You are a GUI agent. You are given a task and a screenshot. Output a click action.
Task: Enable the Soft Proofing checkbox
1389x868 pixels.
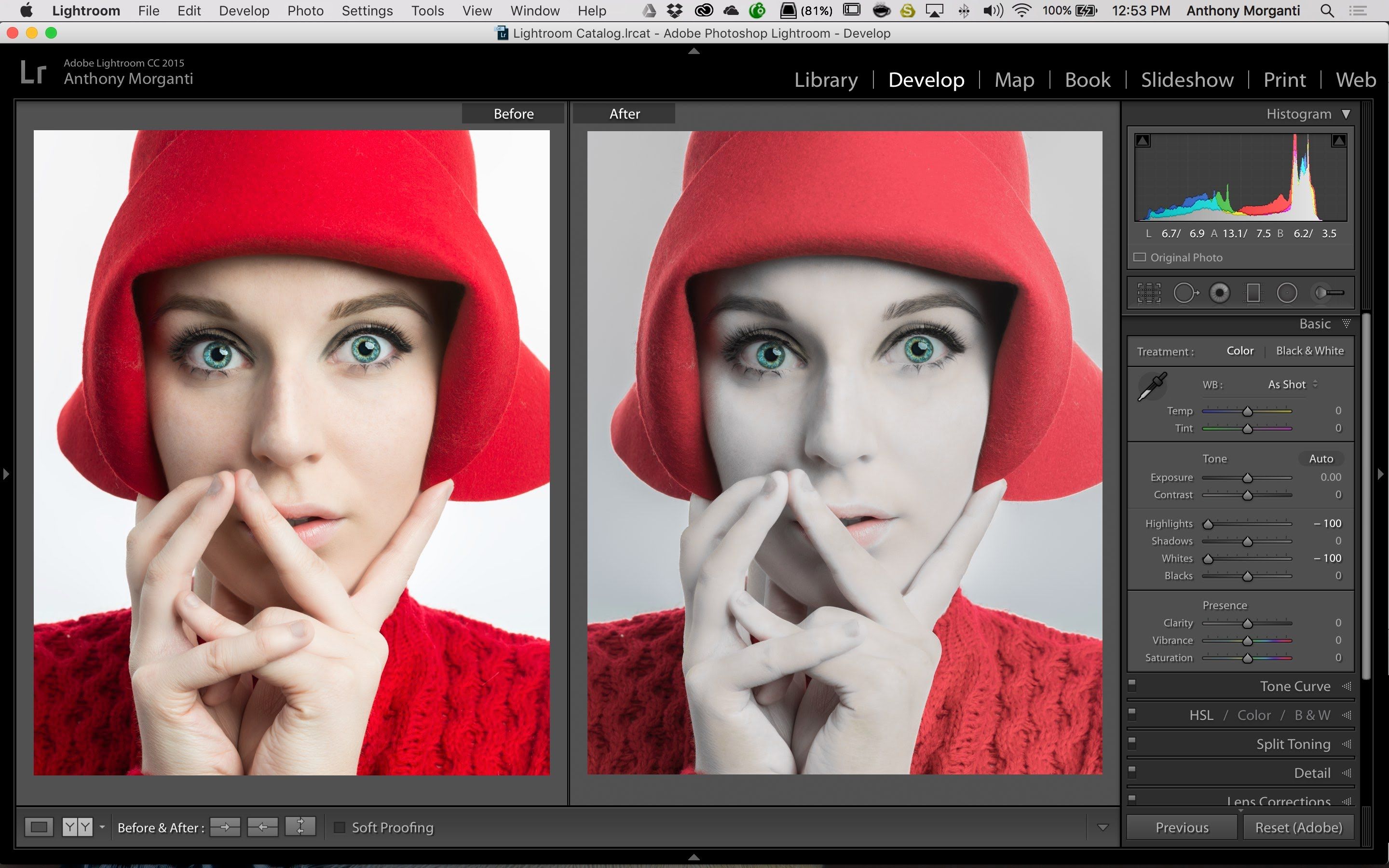pyautogui.click(x=340, y=827)
